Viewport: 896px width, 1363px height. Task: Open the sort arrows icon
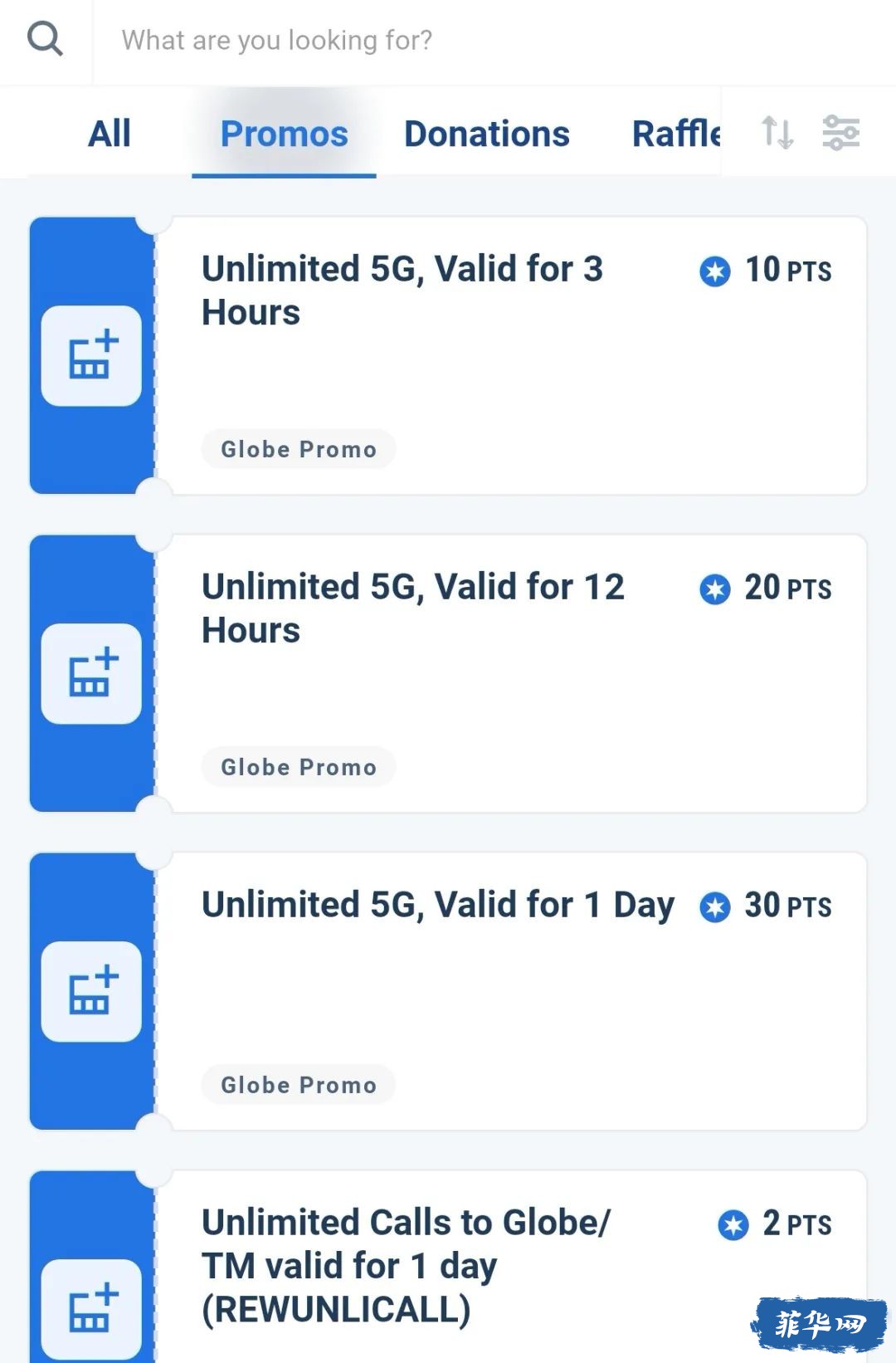777,133
